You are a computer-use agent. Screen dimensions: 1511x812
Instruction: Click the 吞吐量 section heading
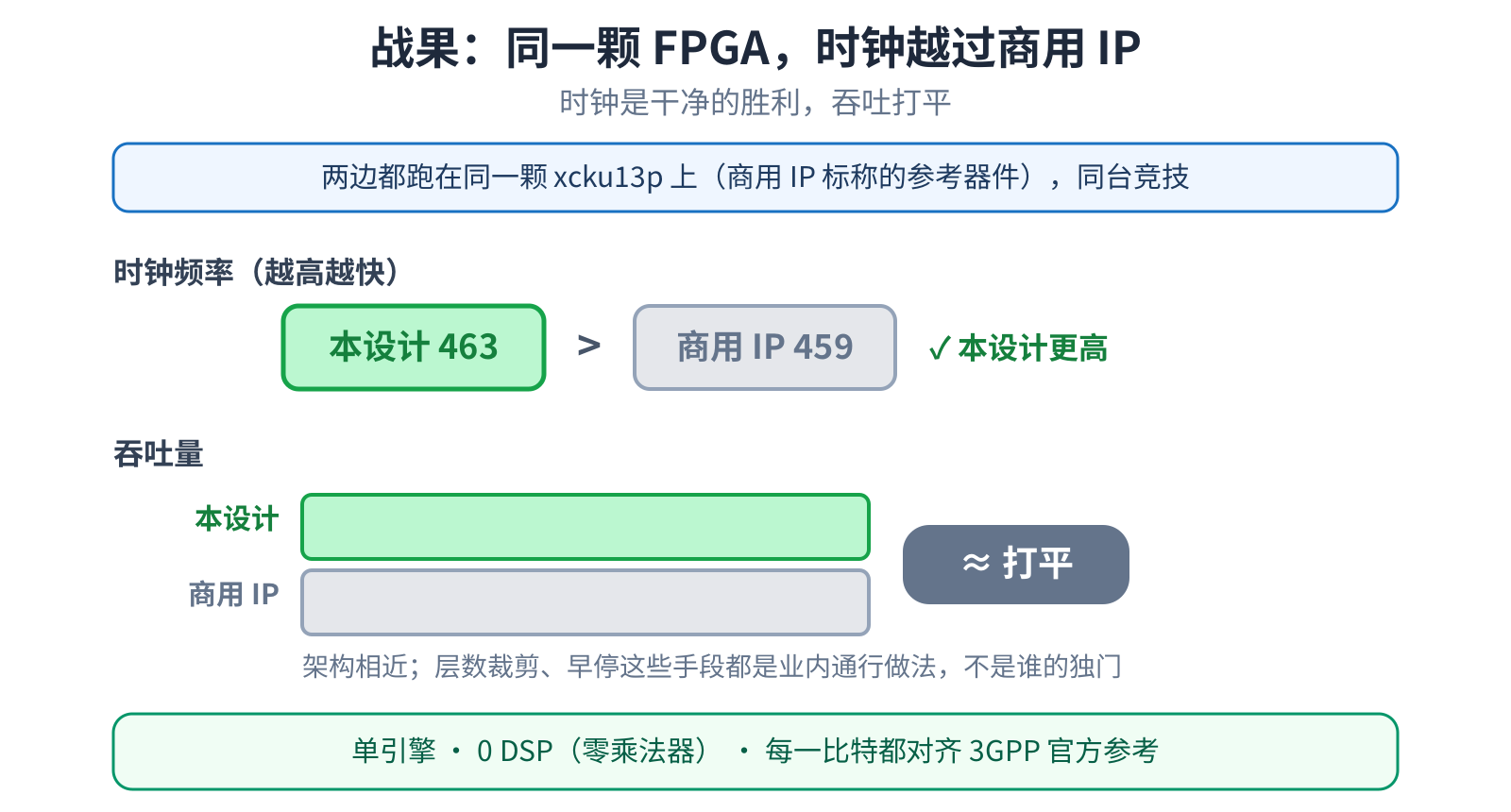(x=158, y=454)
